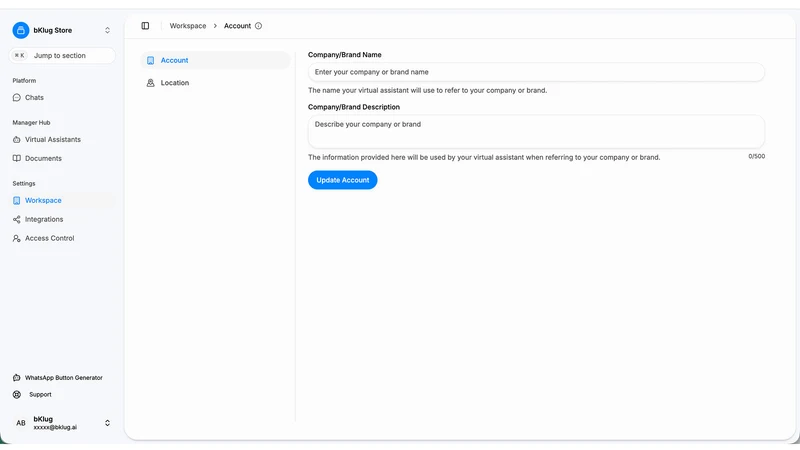Click the Account info icon
This screenshot has height=450, width=800.
click(259, 26)
